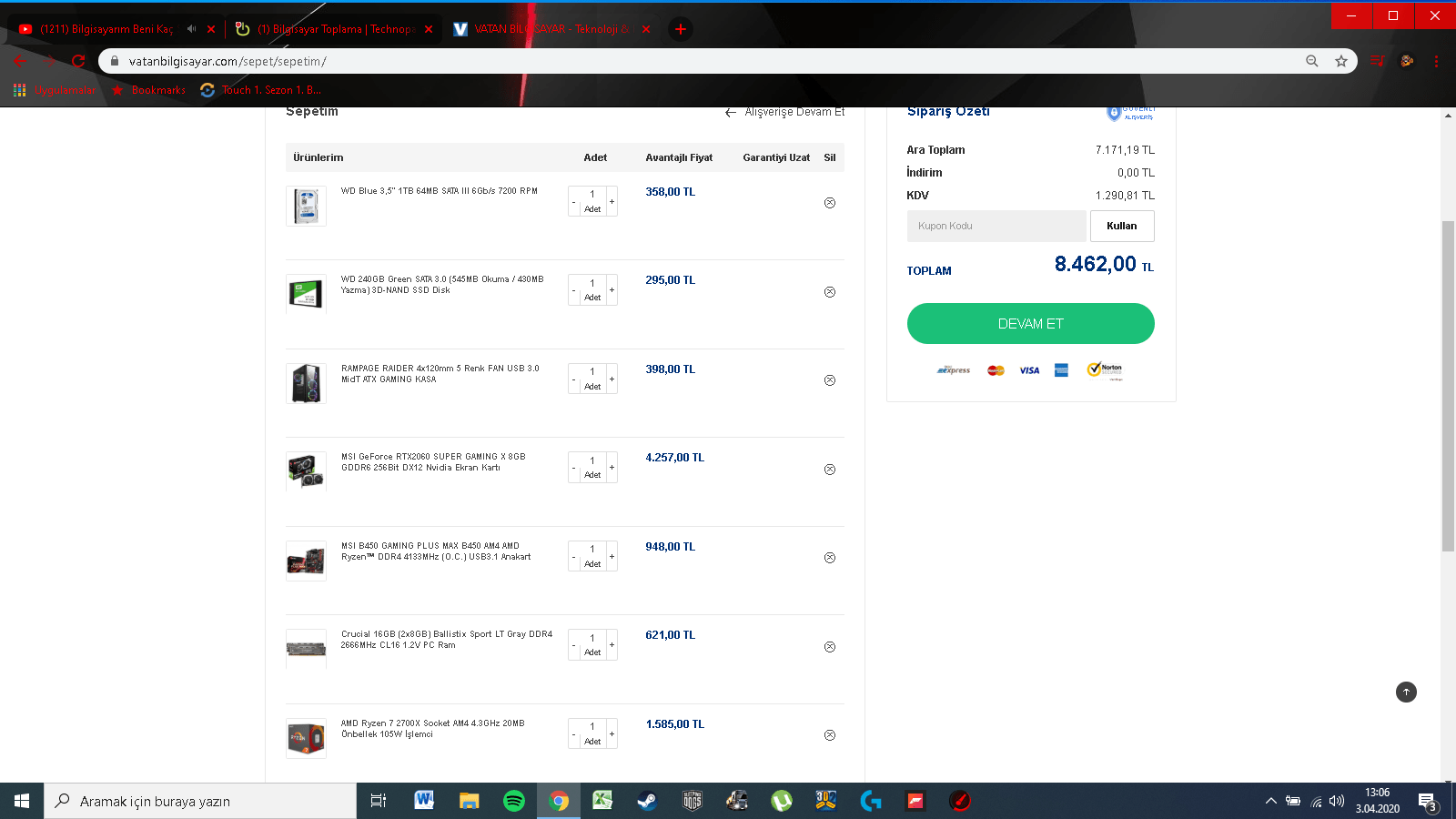Decrease quantity of WD Blue 1TB drive
This screenshot has height=819, width=1456.
coord(573,201)
